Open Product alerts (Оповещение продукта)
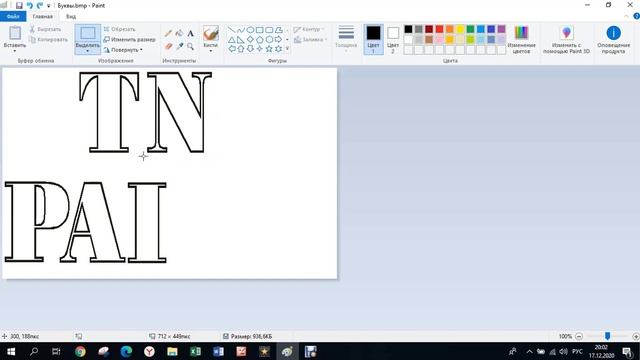Image resolution: width=640 pixels, height=360 pixels. 613,39
